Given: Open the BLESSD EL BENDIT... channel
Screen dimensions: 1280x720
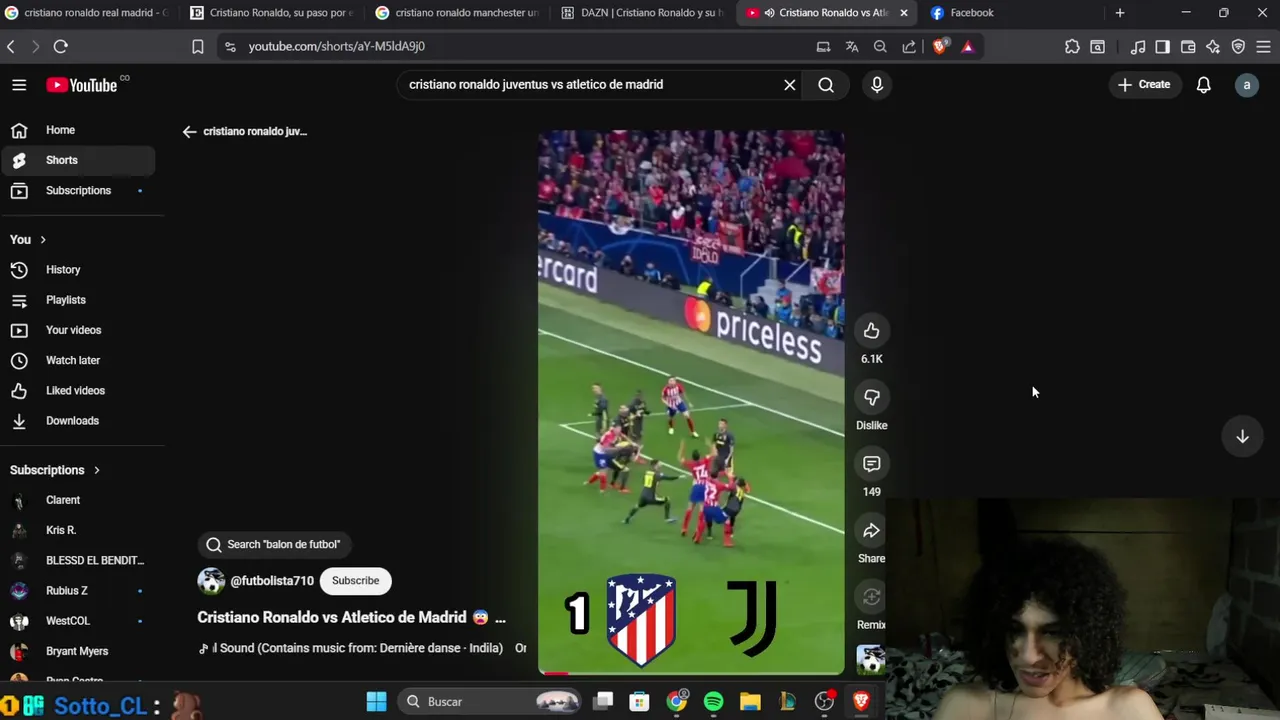Looking at the screenshot, I should [x=78, y=560].
